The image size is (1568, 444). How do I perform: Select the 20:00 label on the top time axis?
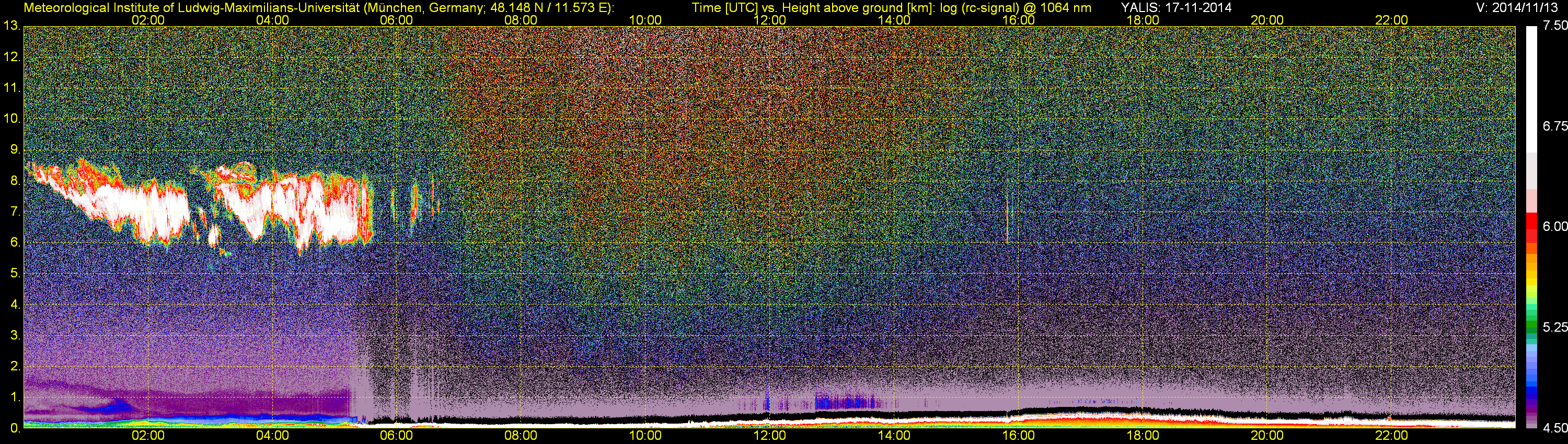(1267, 20)
